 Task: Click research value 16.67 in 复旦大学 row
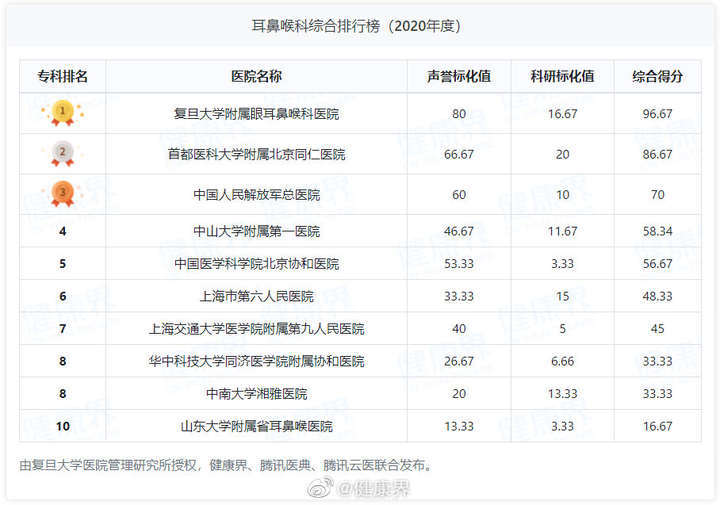point(562,113)
